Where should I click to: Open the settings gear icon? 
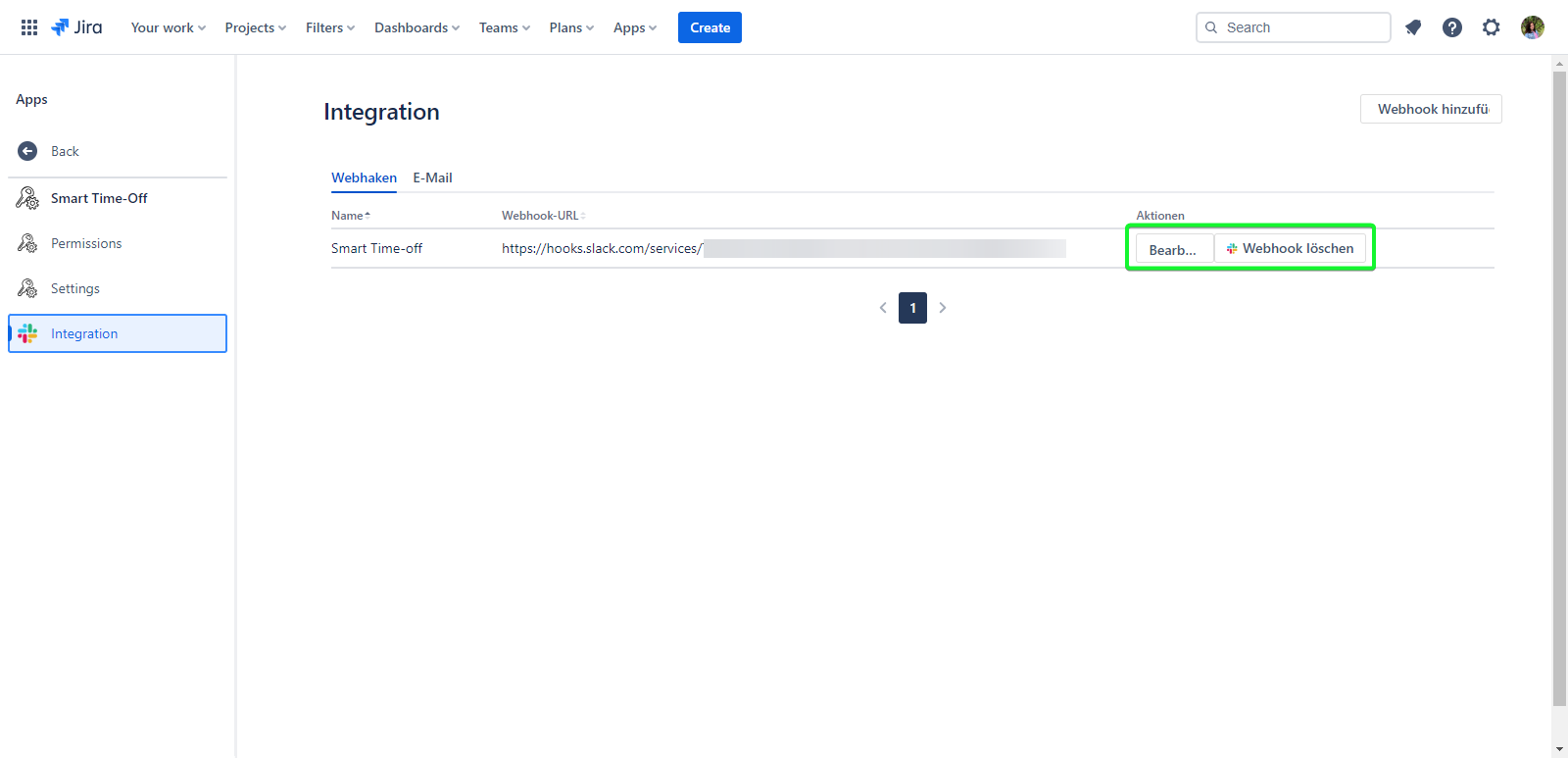(x=1492, y=27)
